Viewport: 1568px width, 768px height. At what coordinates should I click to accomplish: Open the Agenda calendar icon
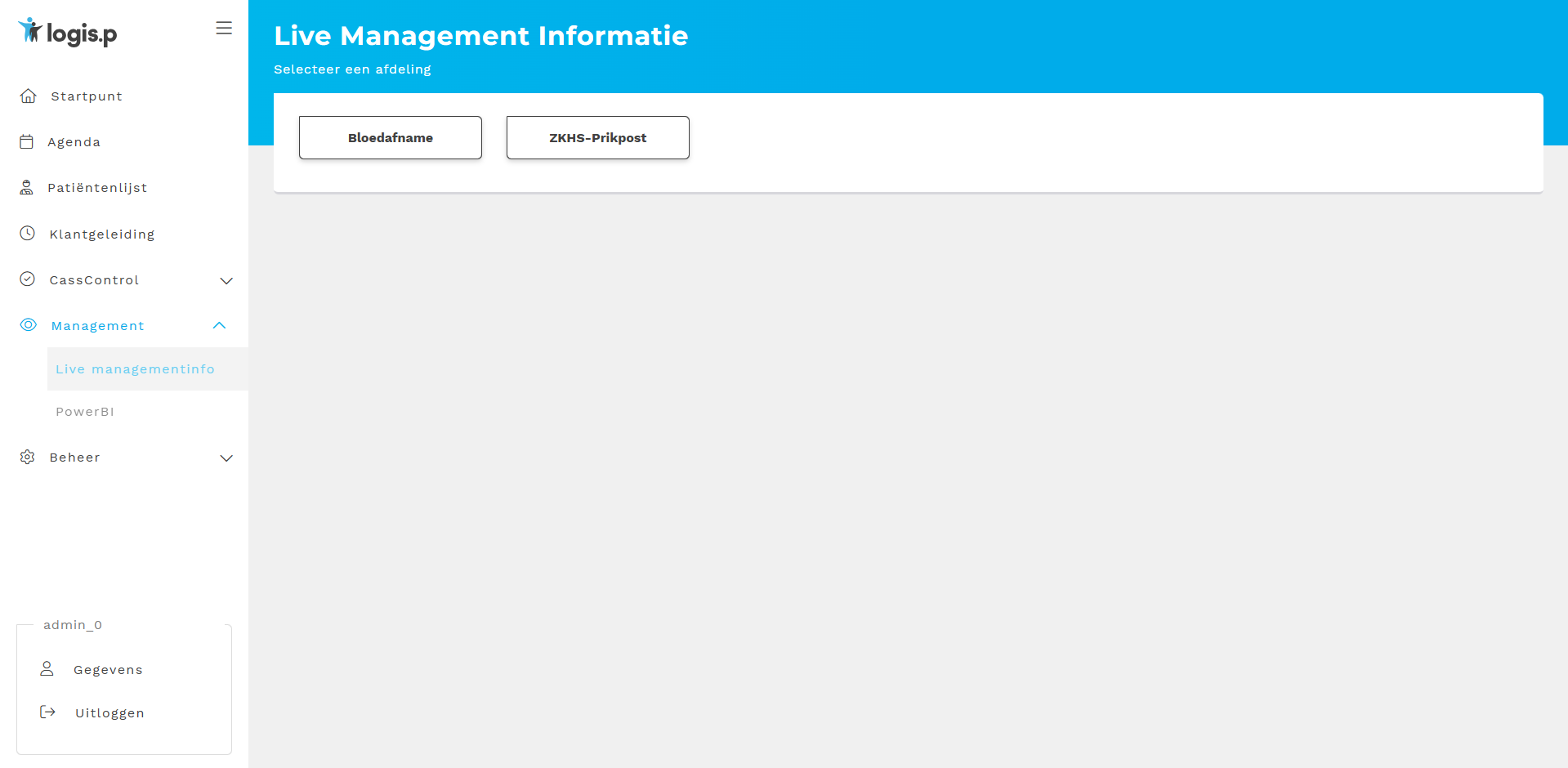click(x=29, y=141)
